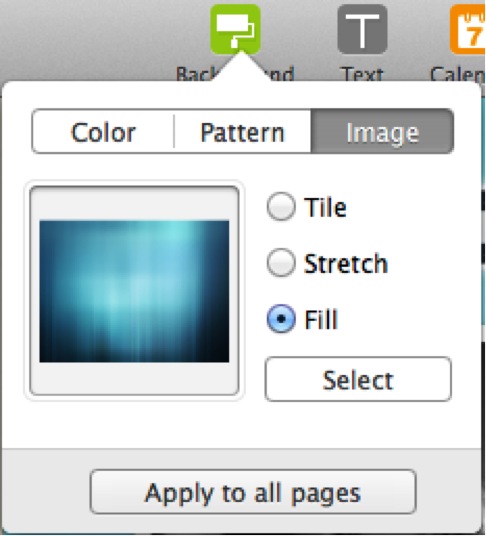Click Apply to all pages button
Screen dimensions: 486x536
(253, 492)
